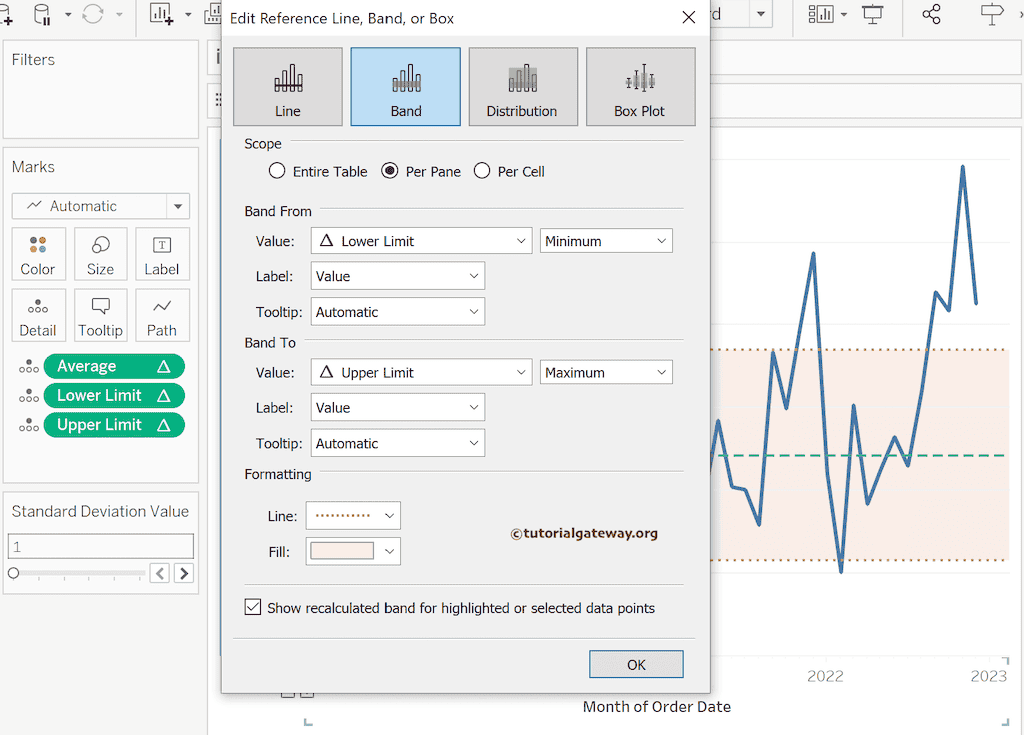The width and height of the screenshot is (1024, 735).
Task: Select the Path marks card
Action: (x=161, y=315)
